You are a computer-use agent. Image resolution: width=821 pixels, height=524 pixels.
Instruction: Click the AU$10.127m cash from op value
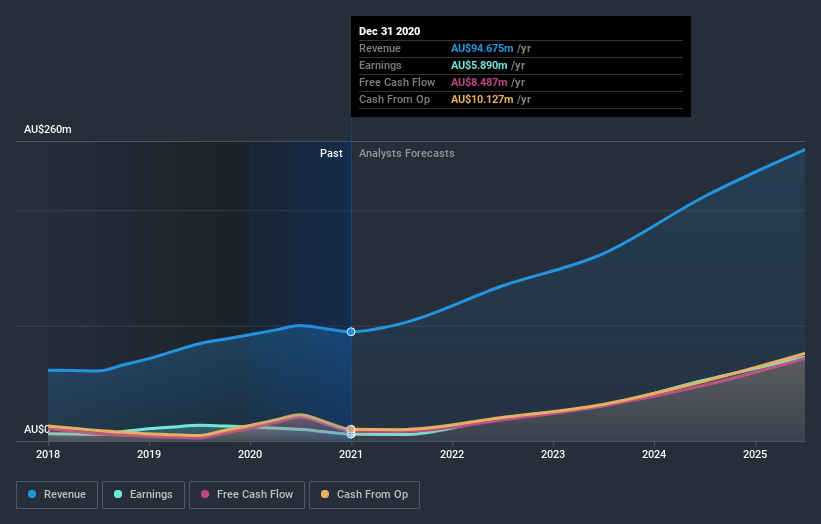pyautogui.click(x=482, y=99)
